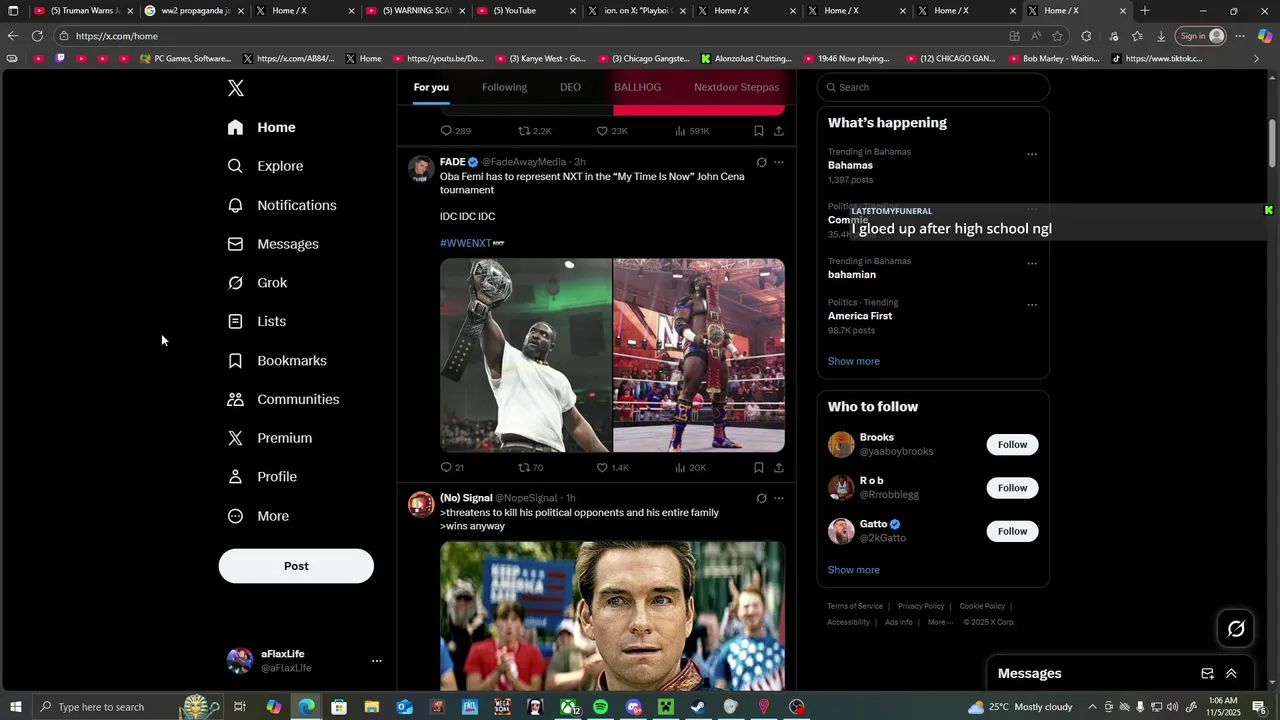Open more options on (No) Signal post
The height and width of the screenshot is (720, 1280).
[x=779, y=498]
